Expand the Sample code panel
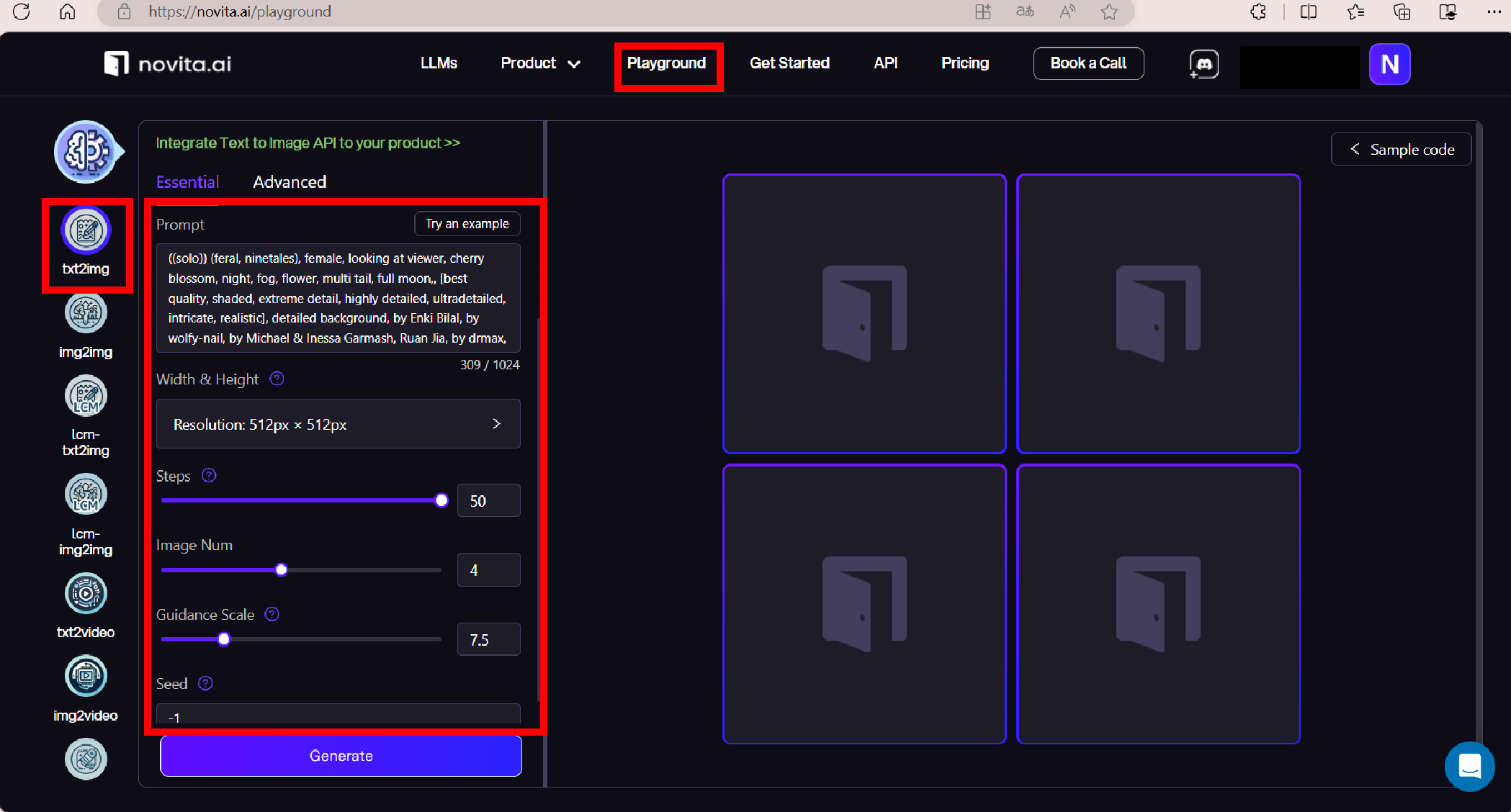Screen dimensions: 1511x812 tap(1401, 149)
